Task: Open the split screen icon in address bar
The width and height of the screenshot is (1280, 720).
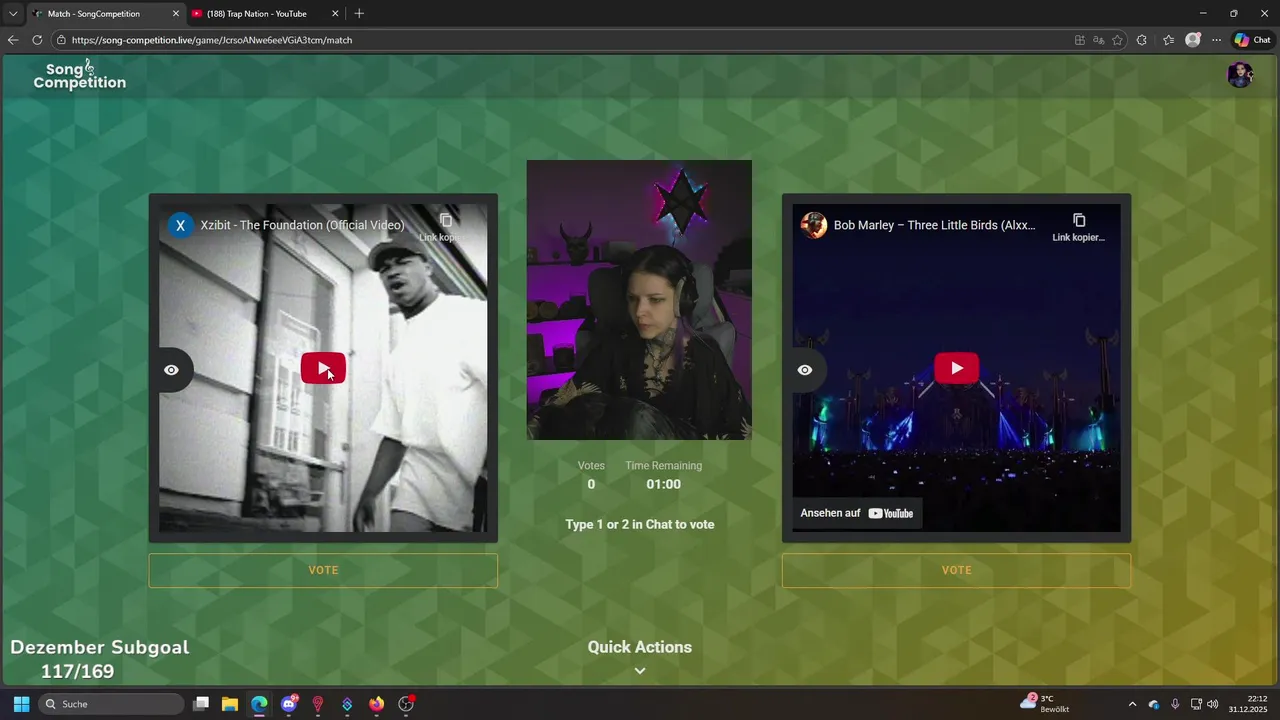Action: pos(1080,40)
